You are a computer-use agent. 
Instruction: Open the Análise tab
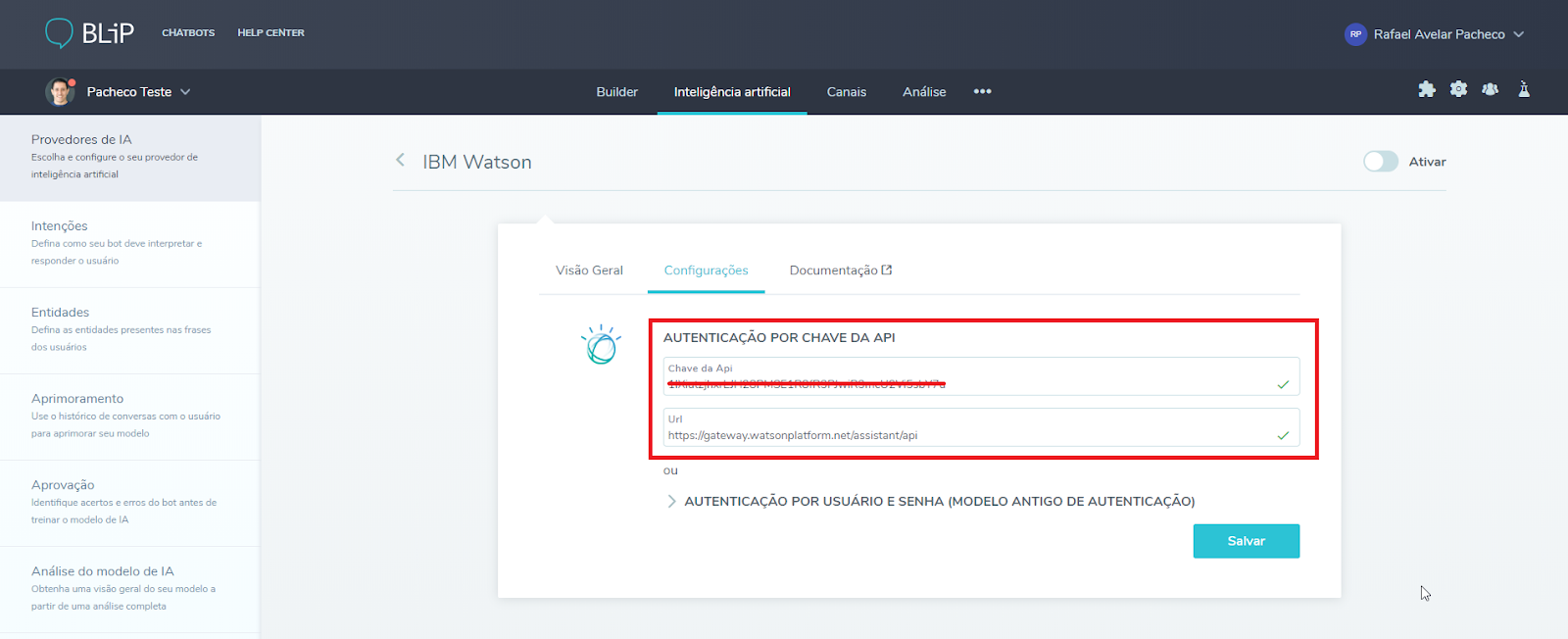924,91
